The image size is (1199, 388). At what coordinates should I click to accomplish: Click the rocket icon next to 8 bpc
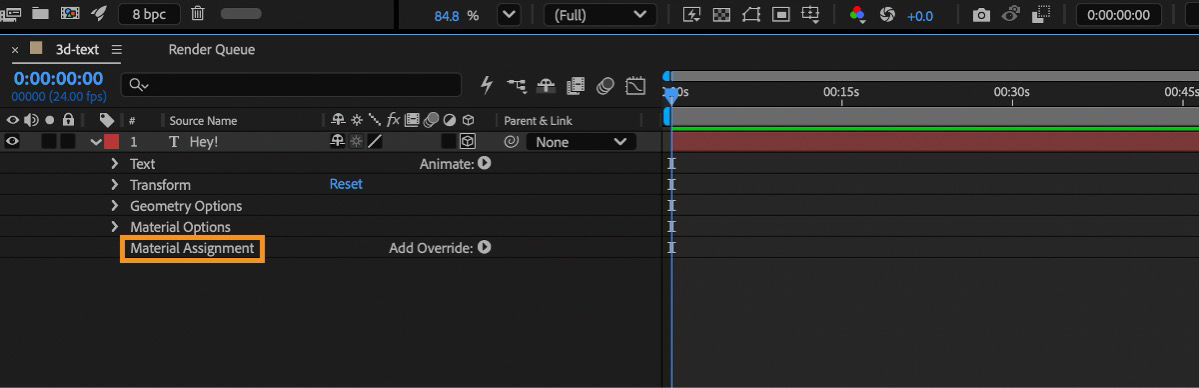pyautogui.click(x=99, y=13)
